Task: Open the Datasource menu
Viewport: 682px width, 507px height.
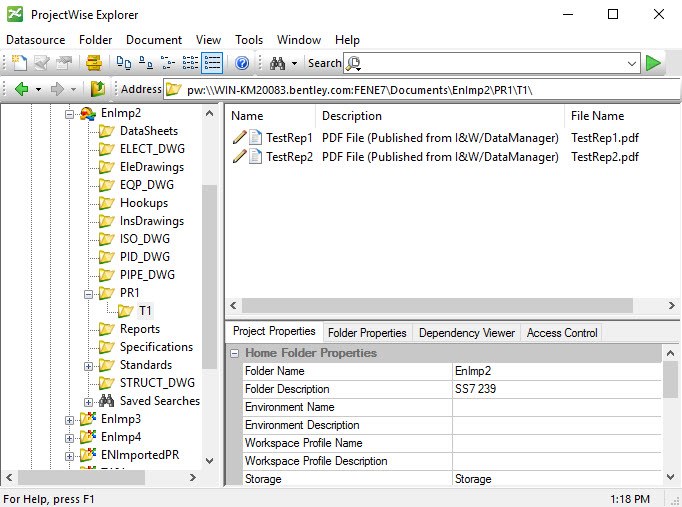Action: pyautogui.click(x=36, y=40)
